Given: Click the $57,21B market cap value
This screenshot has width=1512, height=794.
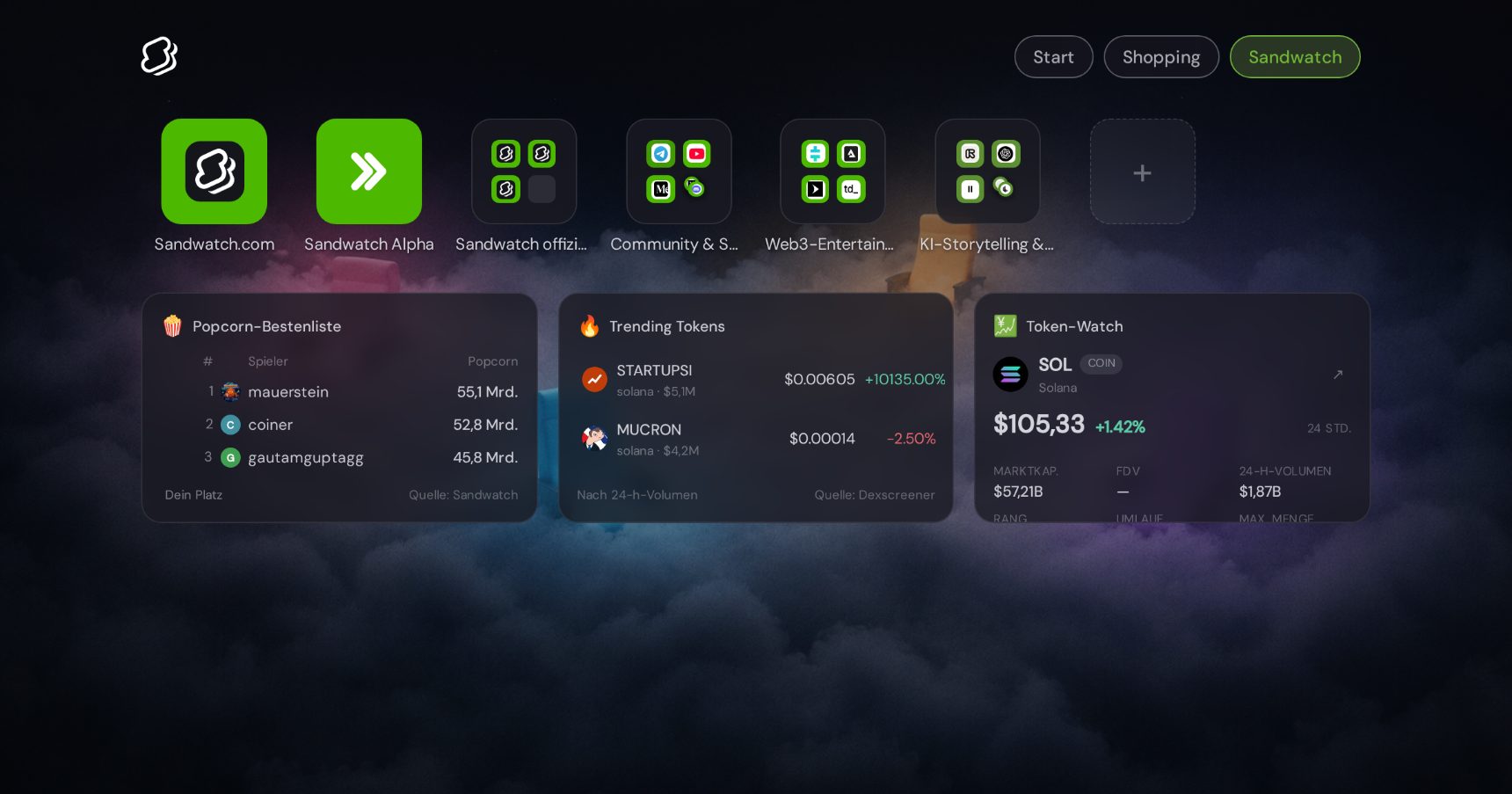Looking at the screenshot, I should point(1018,492).
